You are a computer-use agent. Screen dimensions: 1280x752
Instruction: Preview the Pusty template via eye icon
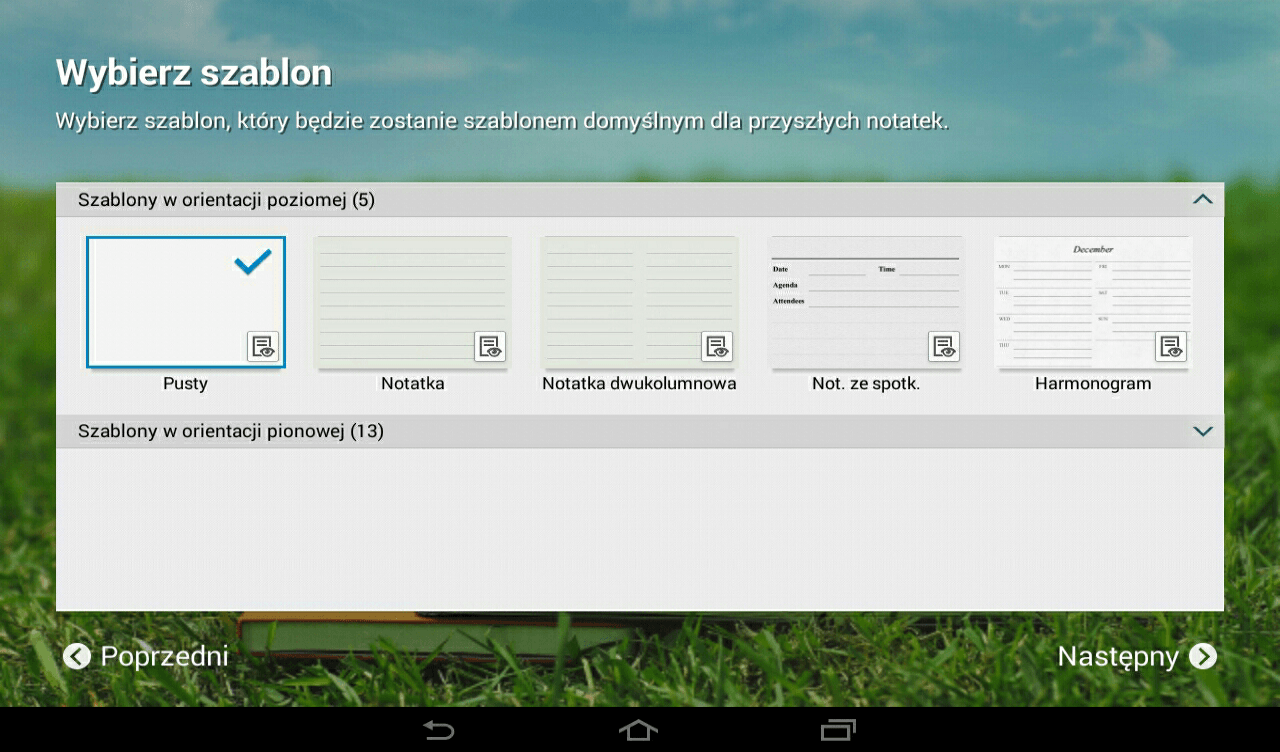[x=263, y=346]
